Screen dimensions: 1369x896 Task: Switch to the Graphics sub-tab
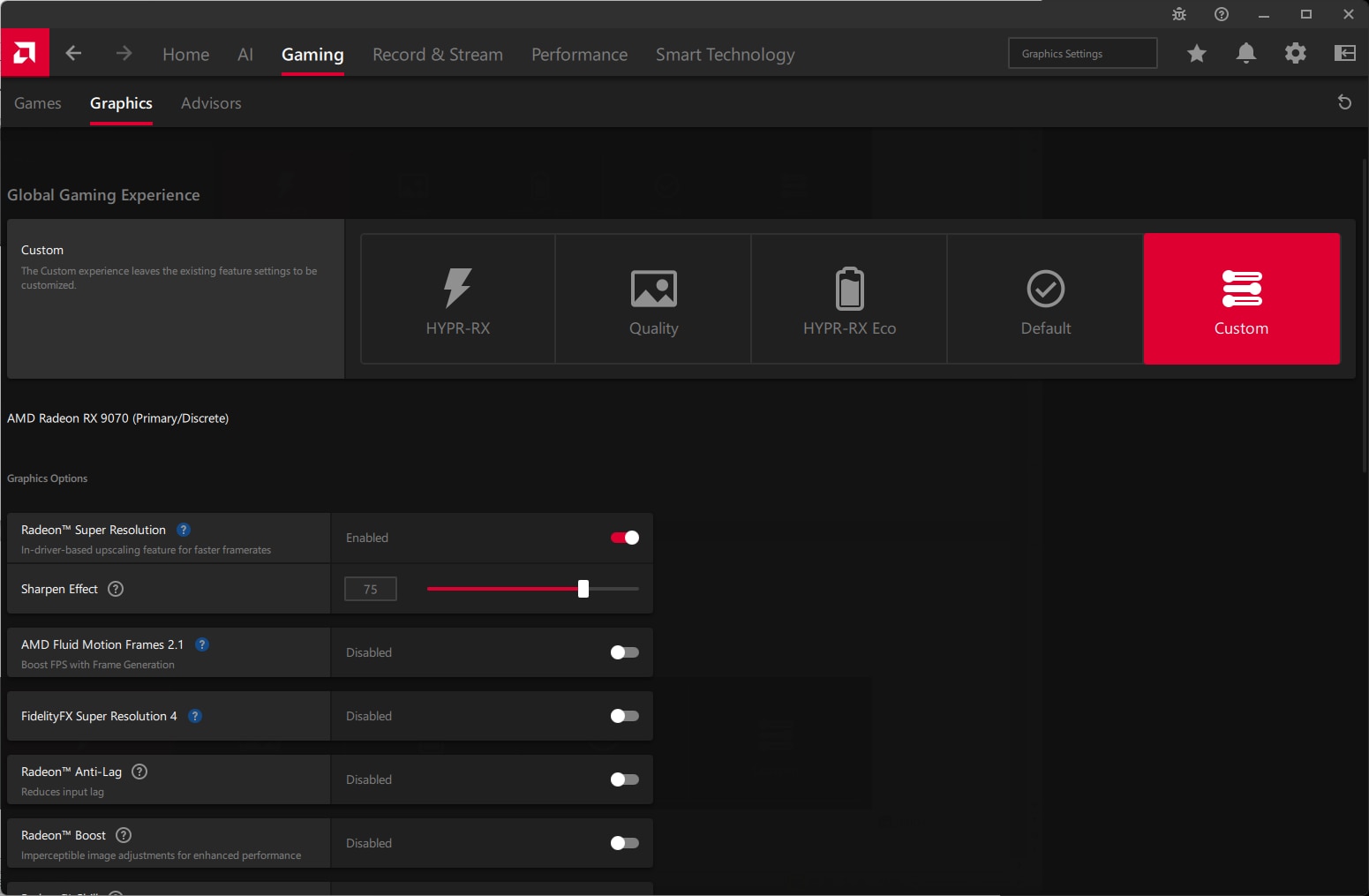(121, 103)
